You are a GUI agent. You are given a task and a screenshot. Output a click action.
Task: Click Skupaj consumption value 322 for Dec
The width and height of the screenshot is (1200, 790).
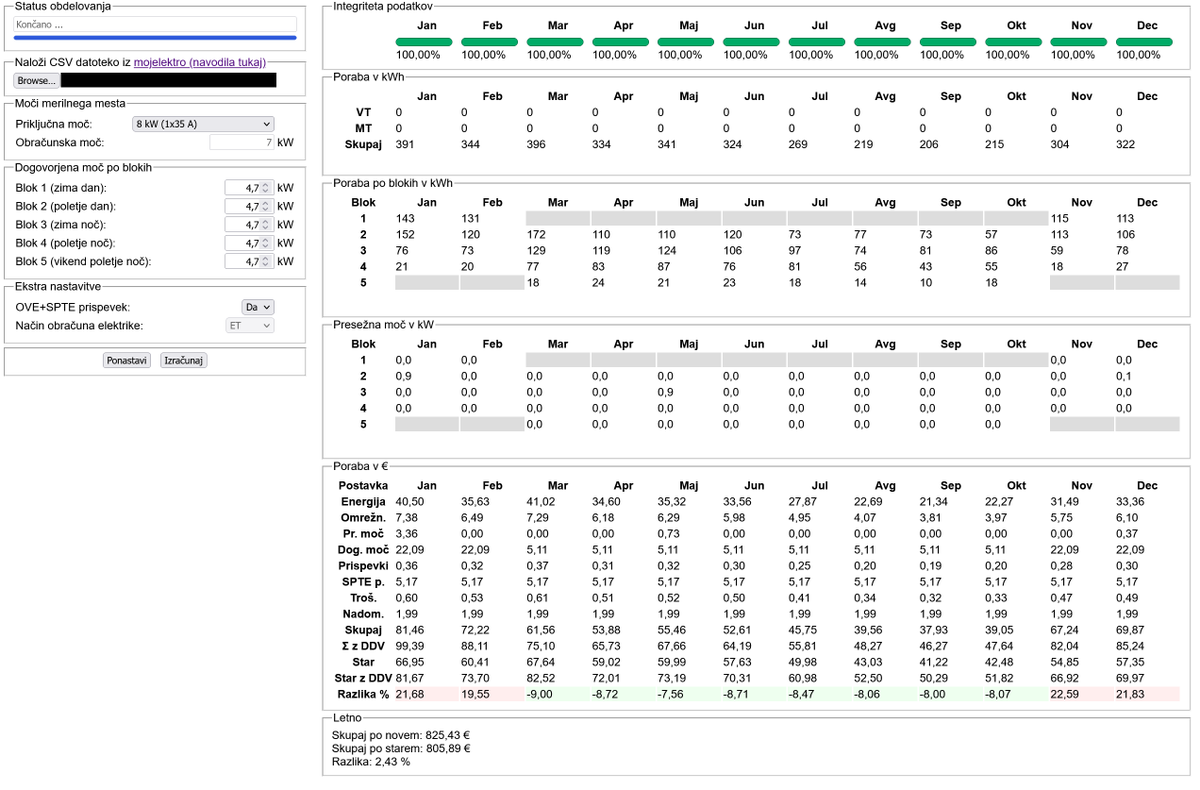[x=1126, y=145]
